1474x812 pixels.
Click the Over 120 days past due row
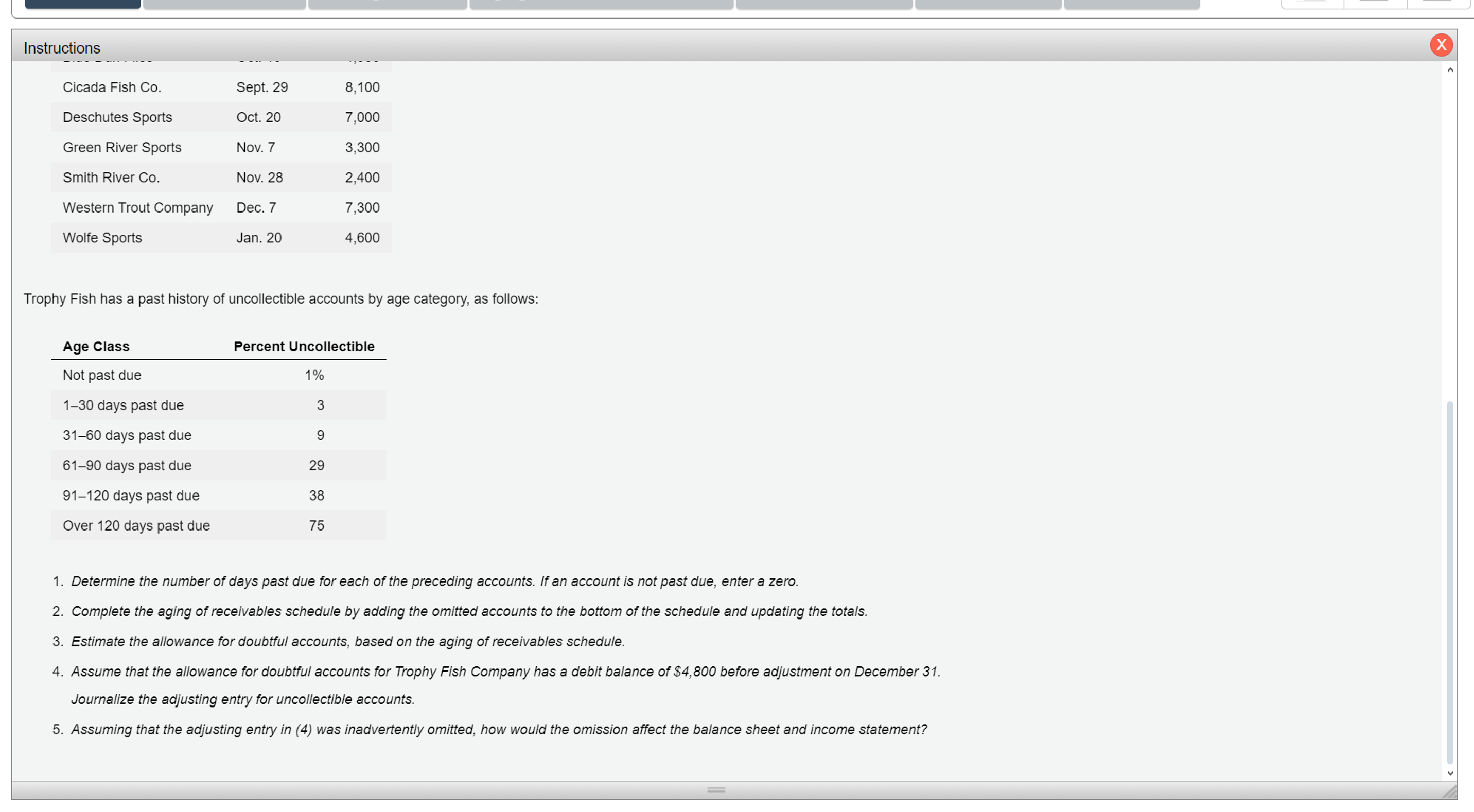point(136,526)
